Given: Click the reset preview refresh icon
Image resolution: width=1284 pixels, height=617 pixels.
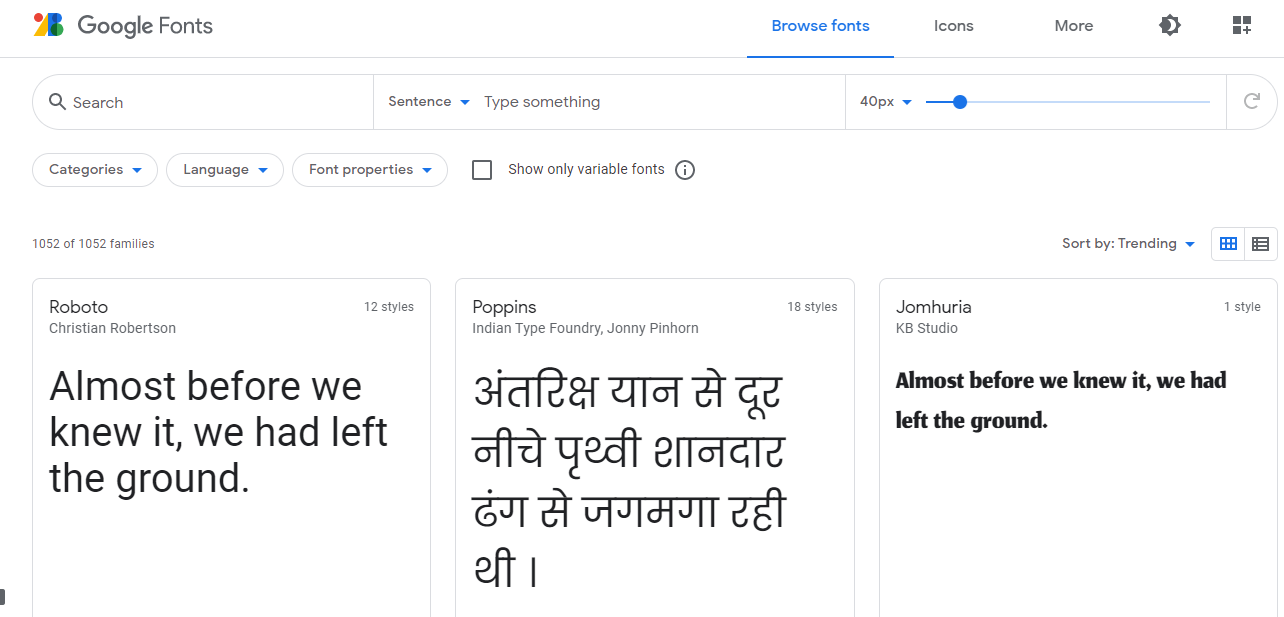Looking at the screenshot, I should (1251, 101).
